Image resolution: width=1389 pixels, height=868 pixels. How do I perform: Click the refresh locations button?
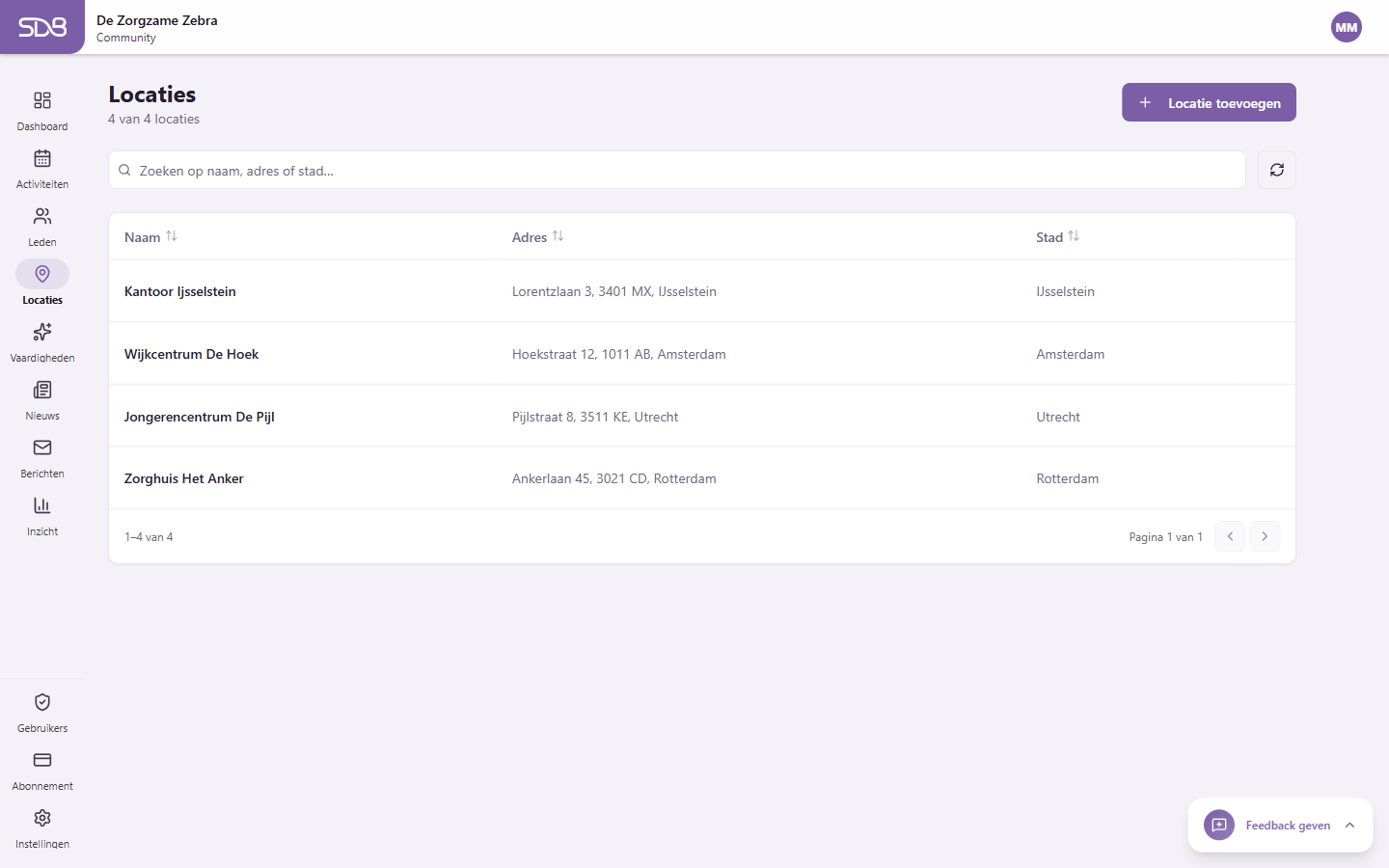tap(1276, 170)
